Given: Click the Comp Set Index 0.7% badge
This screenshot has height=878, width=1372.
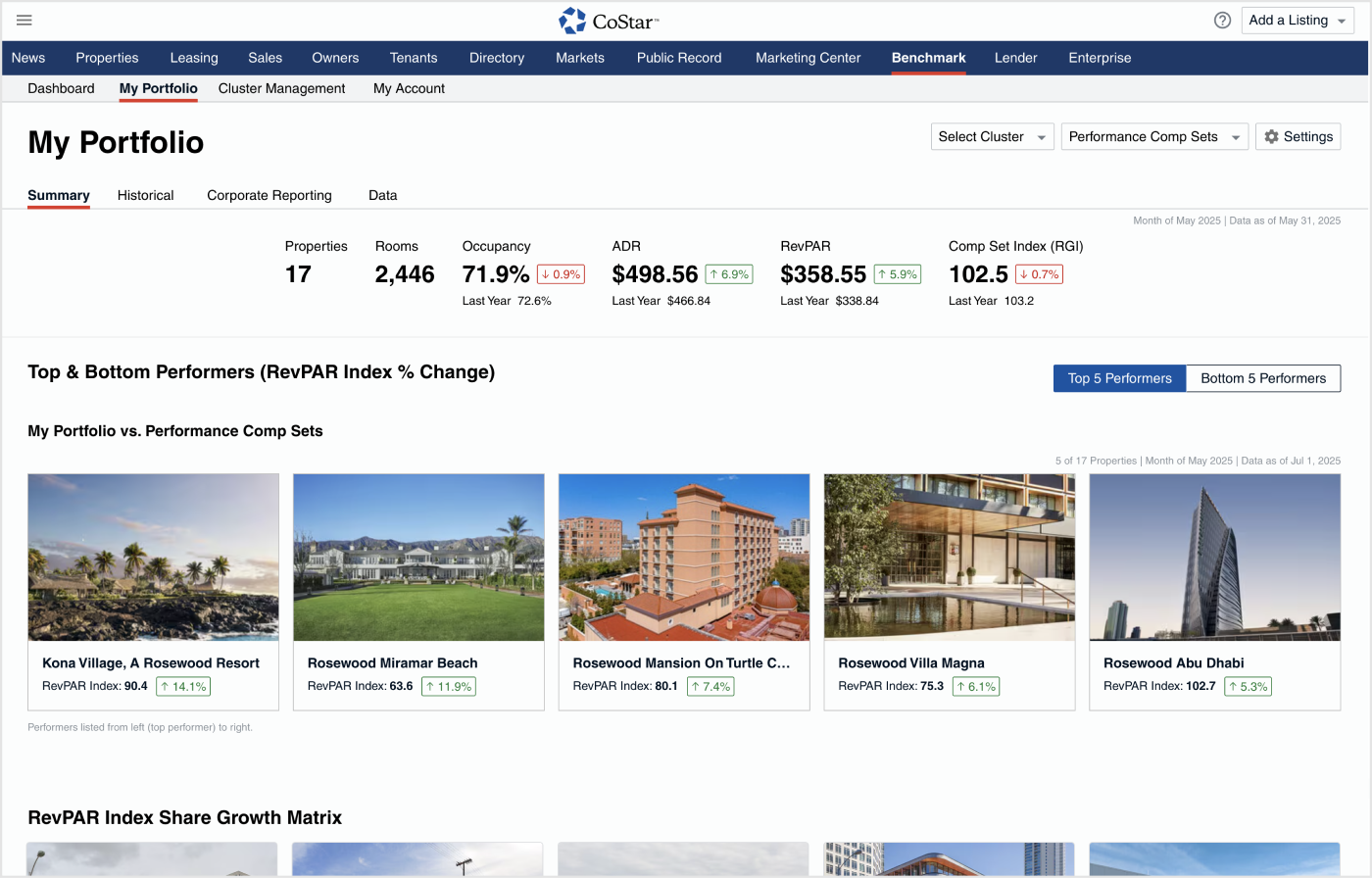Looking at the screenshot, I should 1039,274.
